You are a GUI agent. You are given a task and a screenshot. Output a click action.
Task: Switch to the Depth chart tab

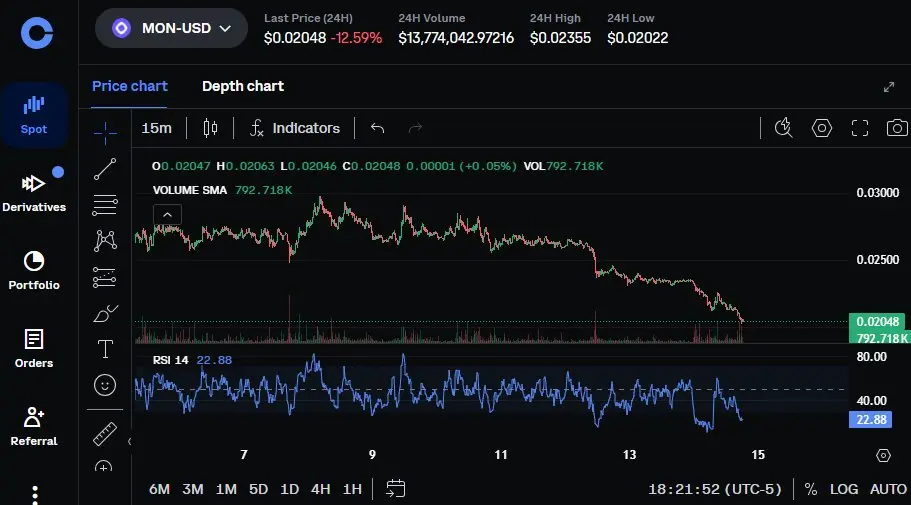point(243,86)
